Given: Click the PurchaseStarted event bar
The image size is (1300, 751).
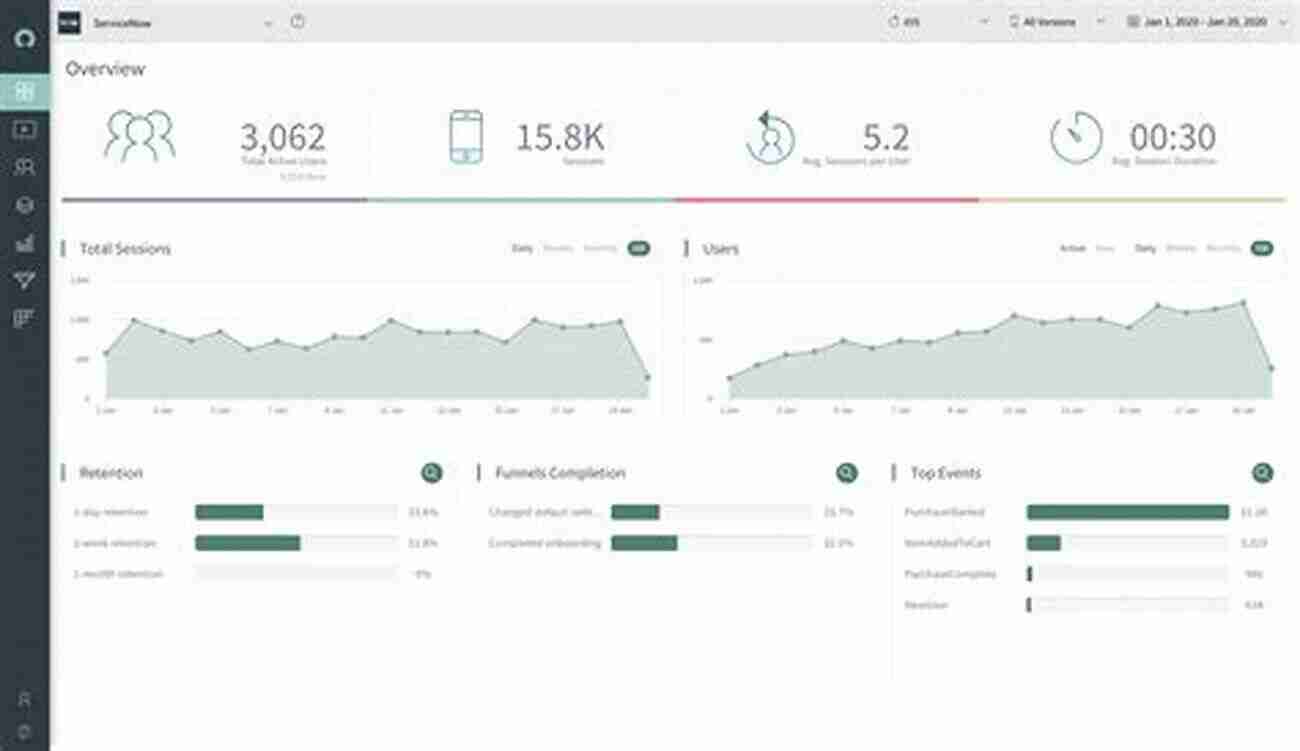Looking at the screenshot, I should 1128,512.
